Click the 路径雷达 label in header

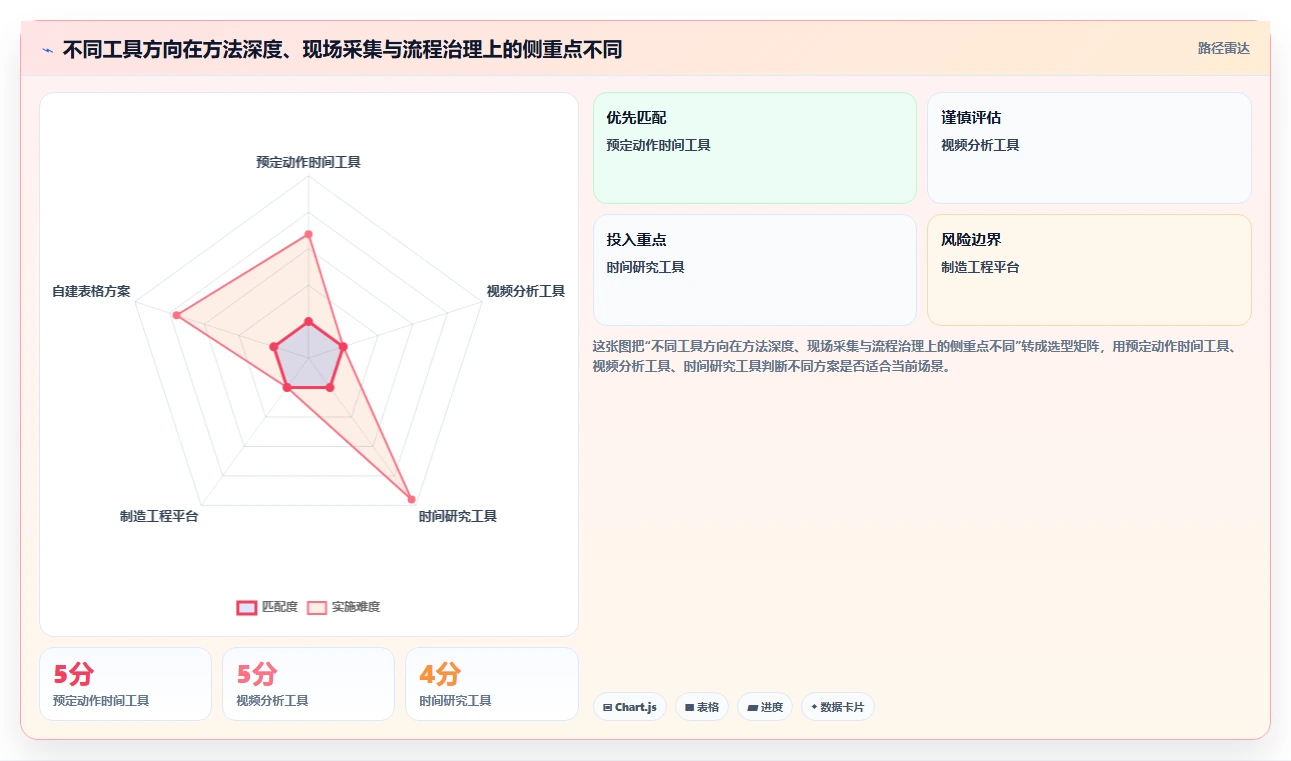tap(1224, 48)
